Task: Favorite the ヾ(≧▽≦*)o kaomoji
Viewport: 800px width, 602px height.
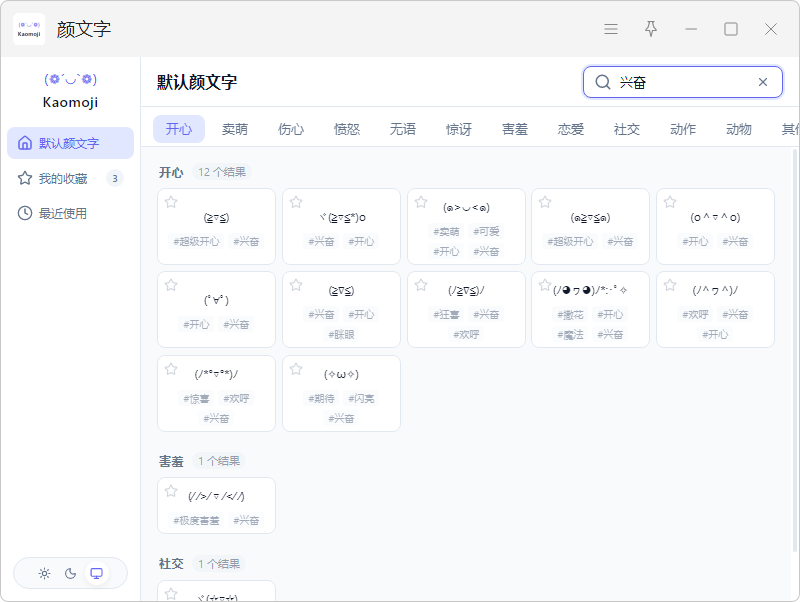Action: [296, 202]
